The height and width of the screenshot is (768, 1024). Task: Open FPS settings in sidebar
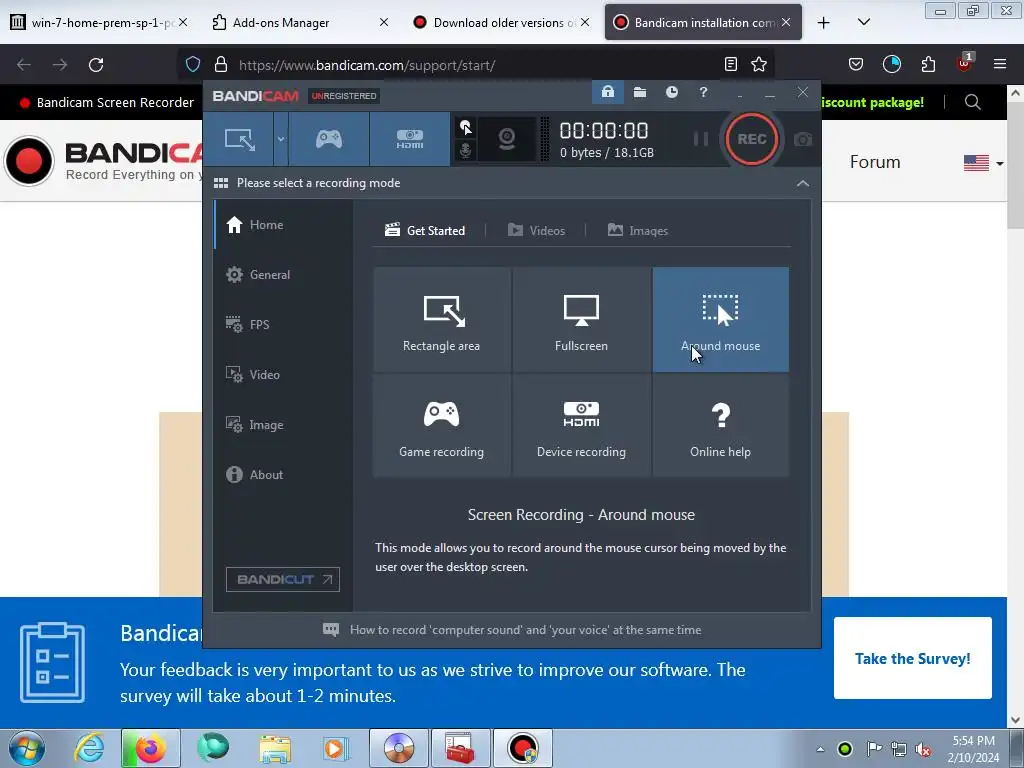(x=283, y=325)
